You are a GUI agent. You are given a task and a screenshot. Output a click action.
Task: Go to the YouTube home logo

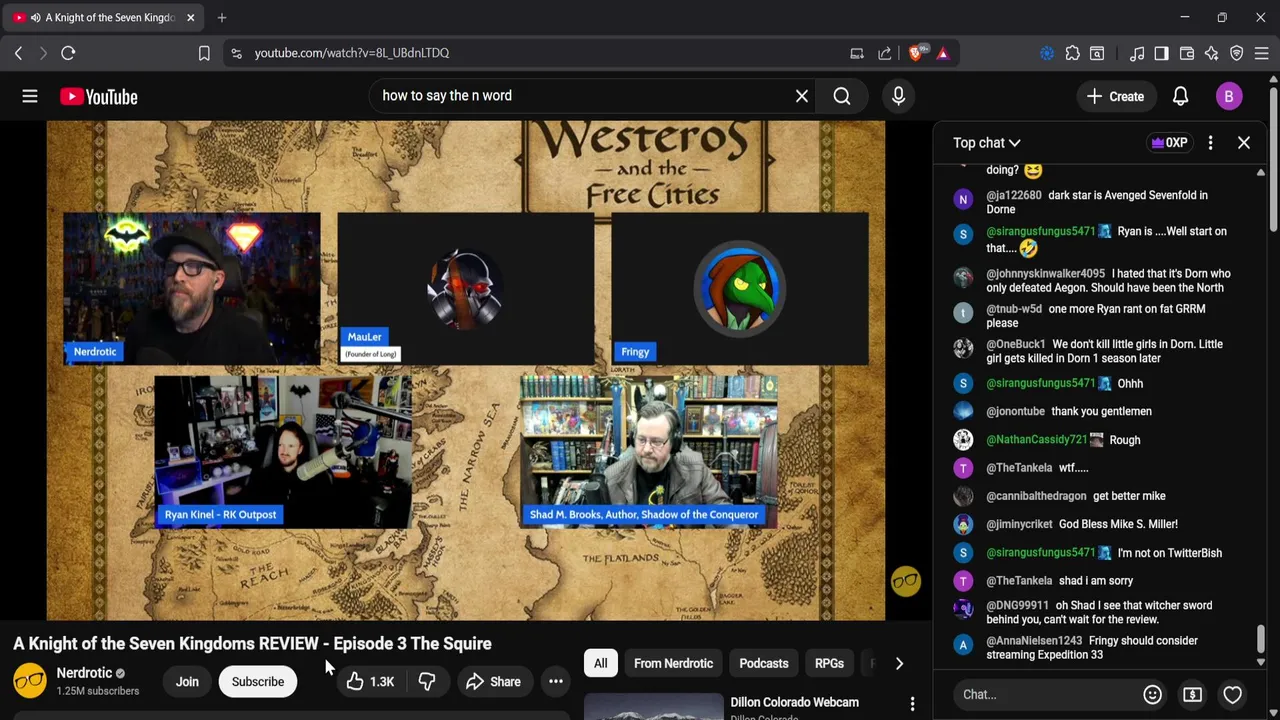98,96
